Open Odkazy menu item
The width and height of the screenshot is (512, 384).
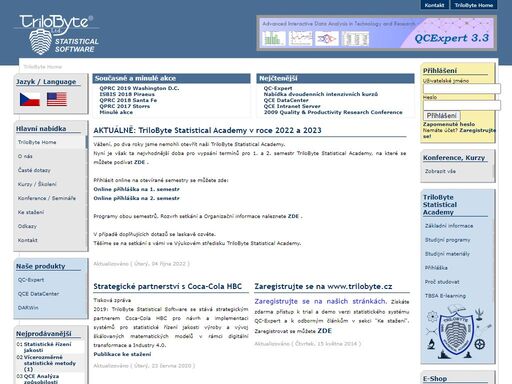(27, 226)
